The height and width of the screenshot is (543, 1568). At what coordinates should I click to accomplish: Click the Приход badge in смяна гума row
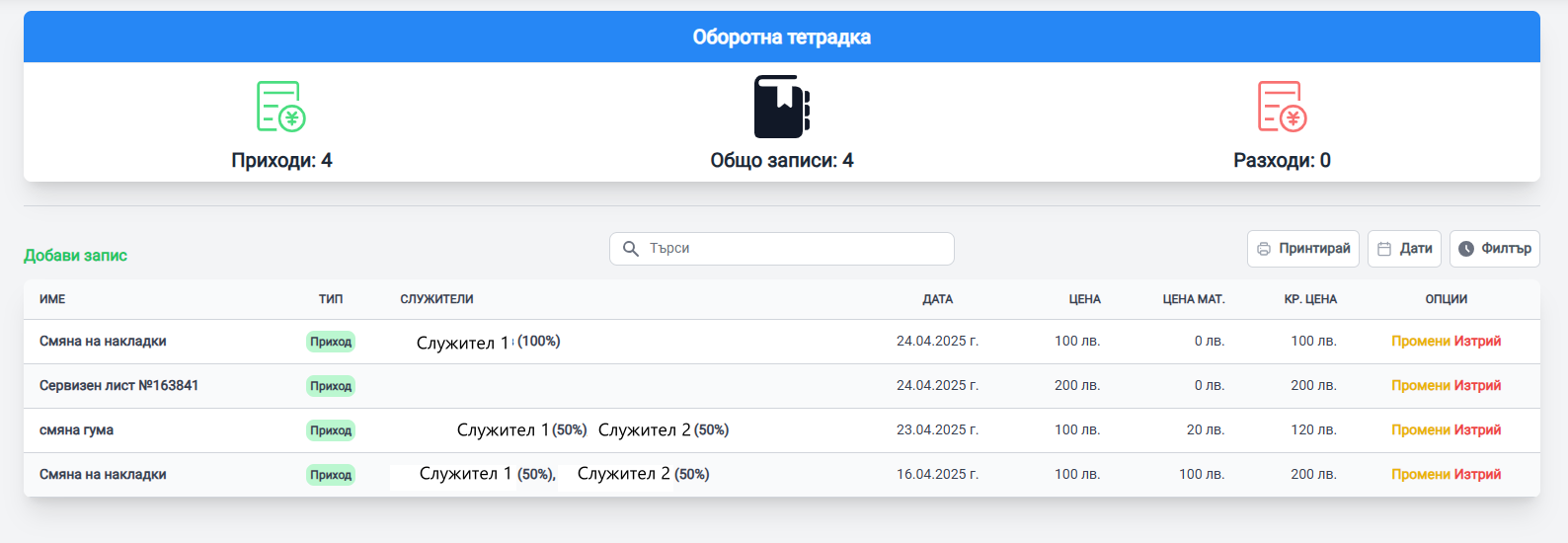331,430
